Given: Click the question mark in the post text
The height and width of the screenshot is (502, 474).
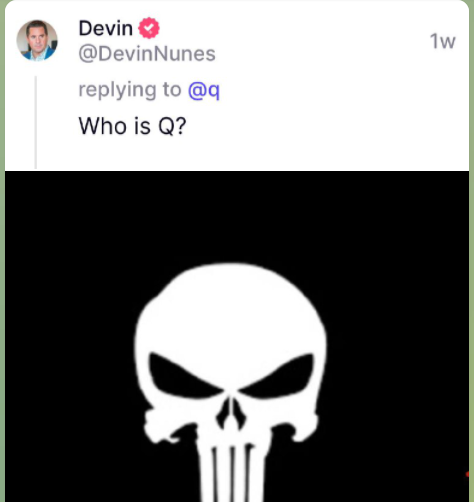Looking at the screenshot, I should [x=180, y=126].
